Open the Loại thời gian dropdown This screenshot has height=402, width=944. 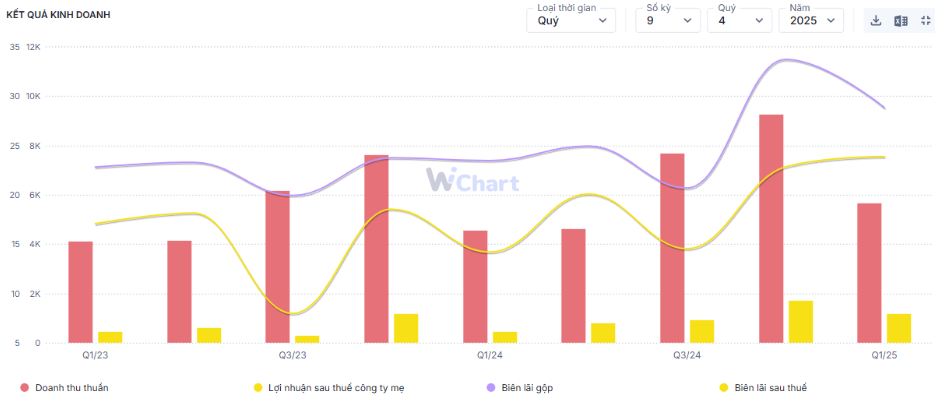click(x=571, y=21)
